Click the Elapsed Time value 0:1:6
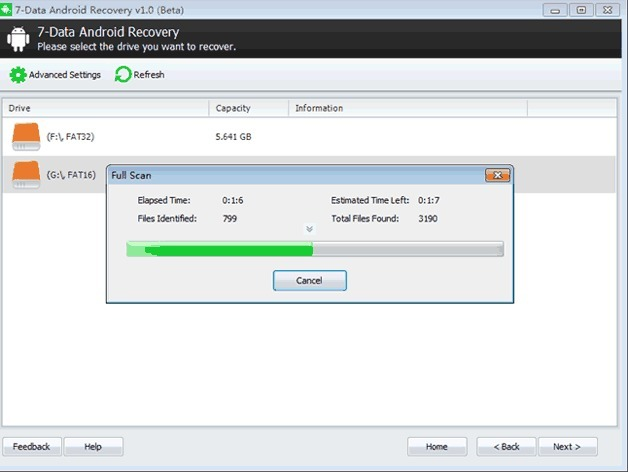 coord(233,200)
